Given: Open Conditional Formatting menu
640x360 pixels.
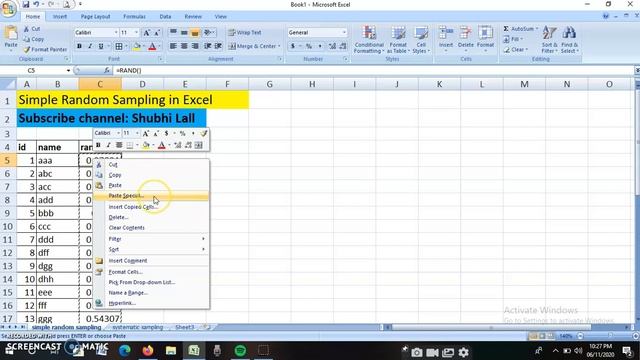Looking at the screenshot, I should pyautogui.click(x=369, y=40).
